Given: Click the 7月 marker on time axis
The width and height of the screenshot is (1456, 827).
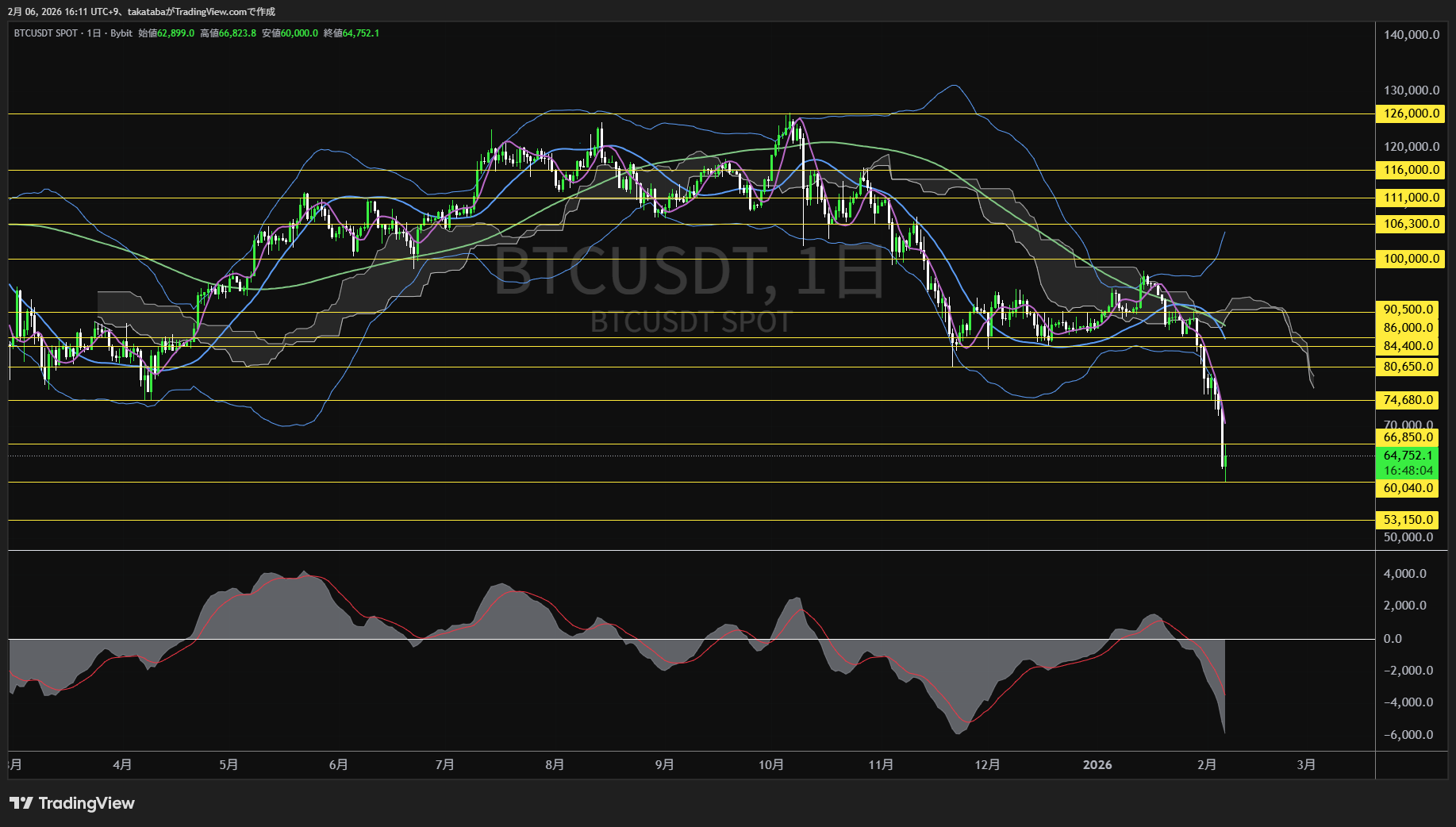Looking at the screenshot, I should pos(445,765).
